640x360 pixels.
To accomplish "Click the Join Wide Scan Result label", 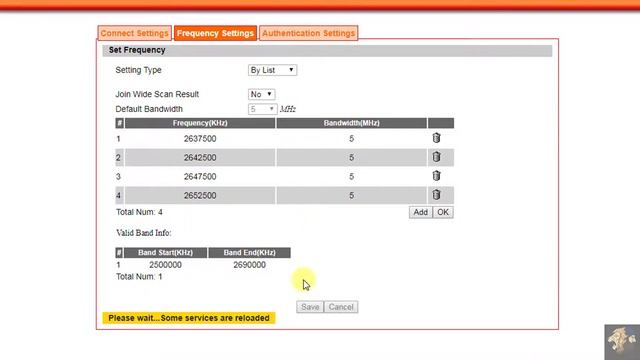I will coord(157,94).
